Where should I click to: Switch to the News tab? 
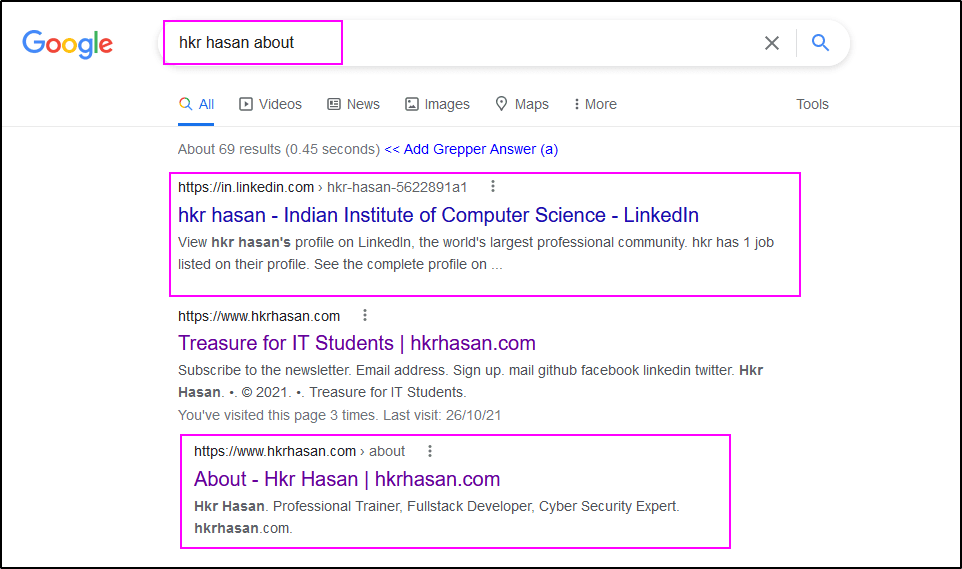coord(353,104)
